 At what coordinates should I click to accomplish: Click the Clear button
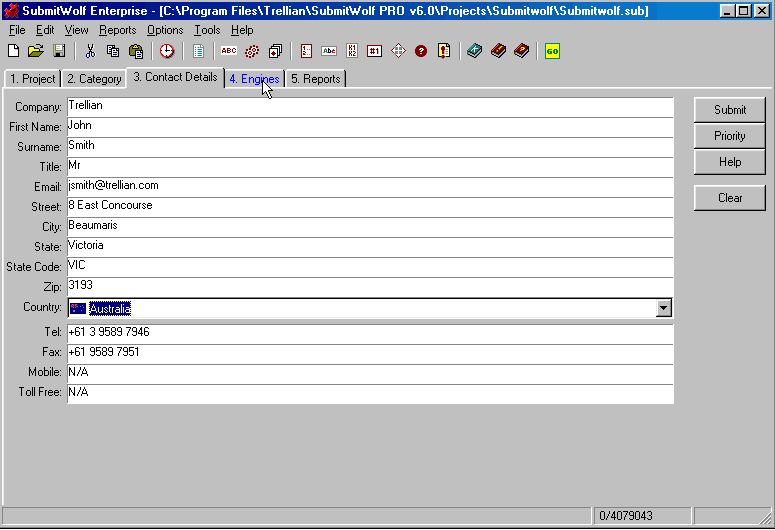coord(730,198)
